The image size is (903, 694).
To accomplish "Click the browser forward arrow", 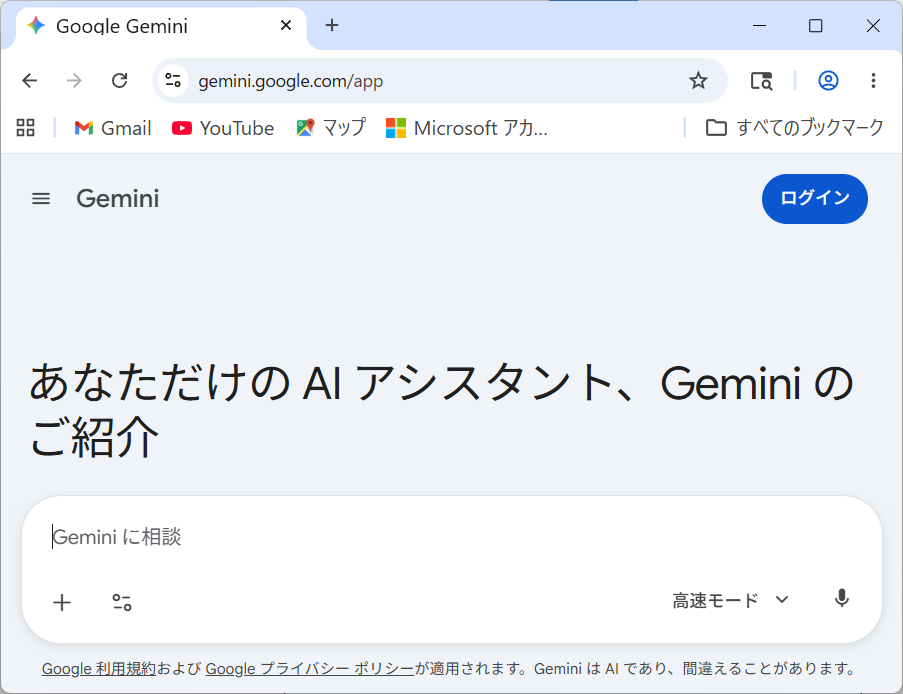I will click(74, 81).
